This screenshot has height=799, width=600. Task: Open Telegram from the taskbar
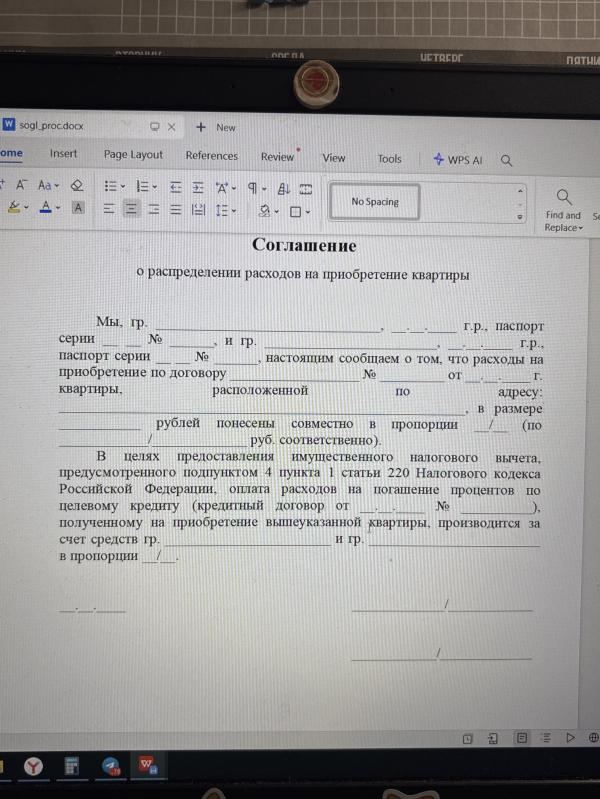click(110, 765)
